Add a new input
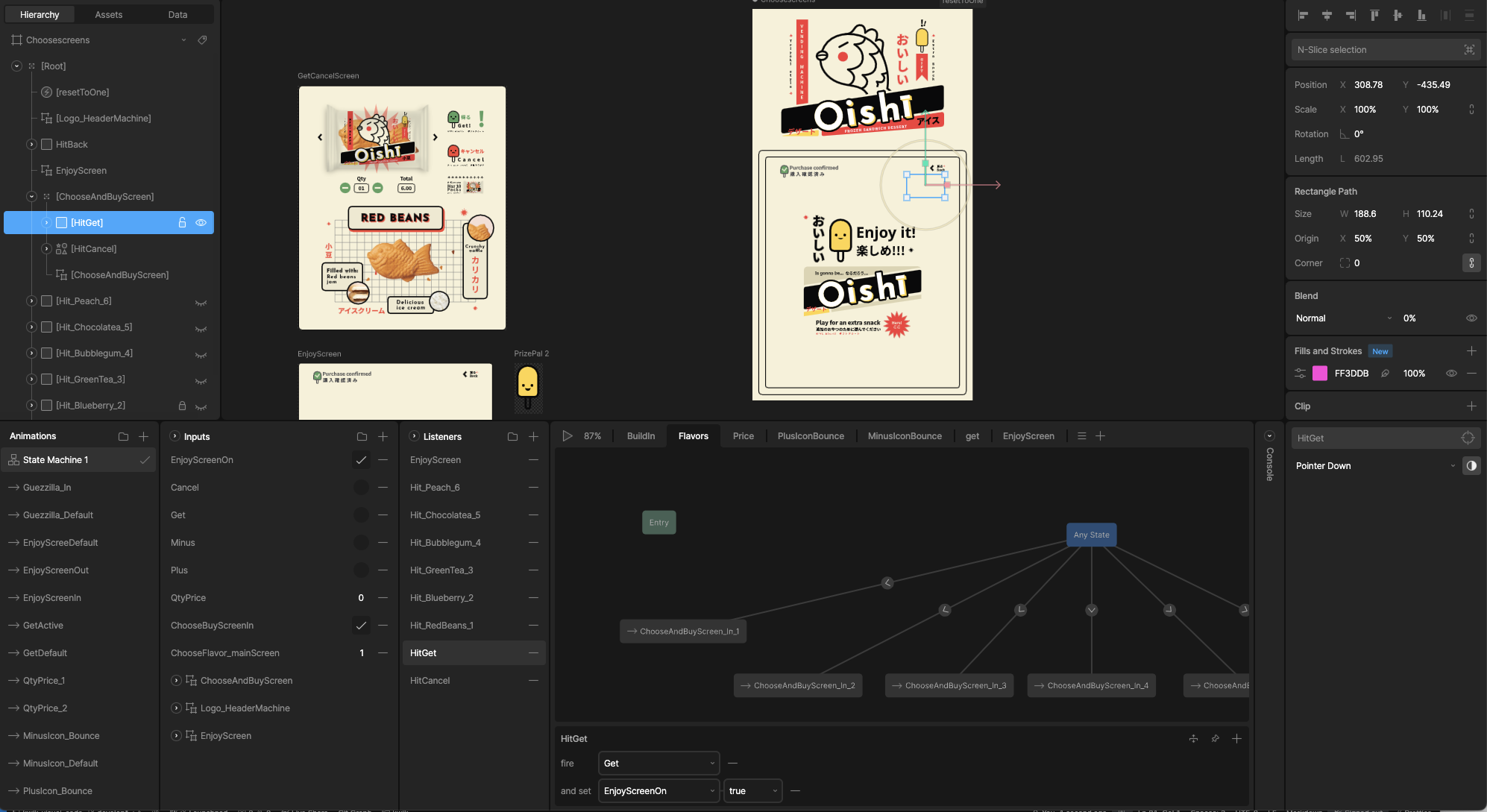Viewport: 1487px width, 812px height. (383, 436)
